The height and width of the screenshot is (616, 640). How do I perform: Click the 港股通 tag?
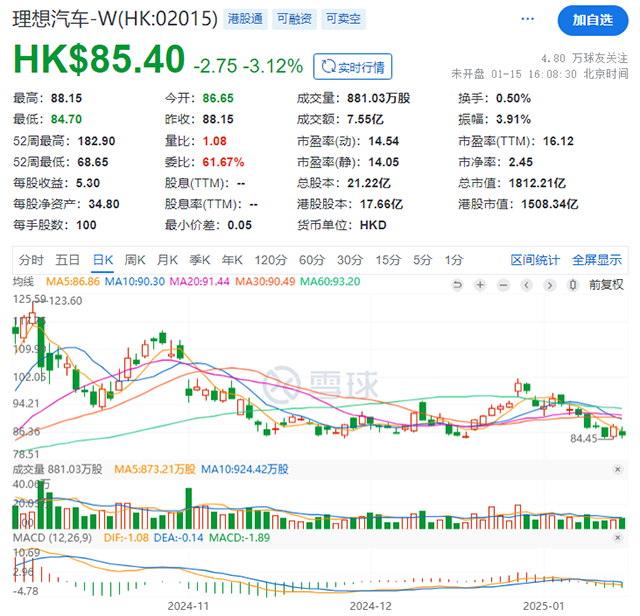pos(245,19)
